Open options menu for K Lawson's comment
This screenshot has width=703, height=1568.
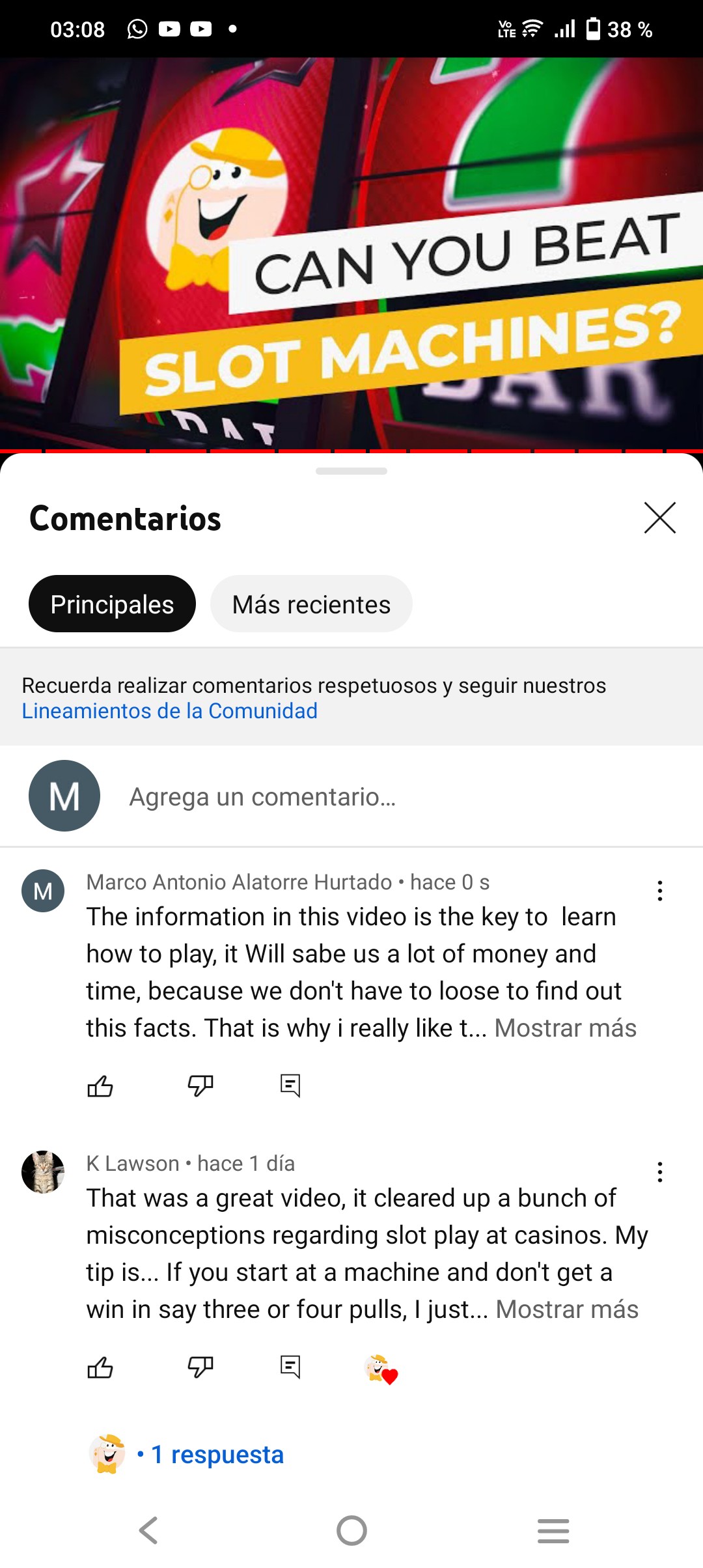(660, 1171)
